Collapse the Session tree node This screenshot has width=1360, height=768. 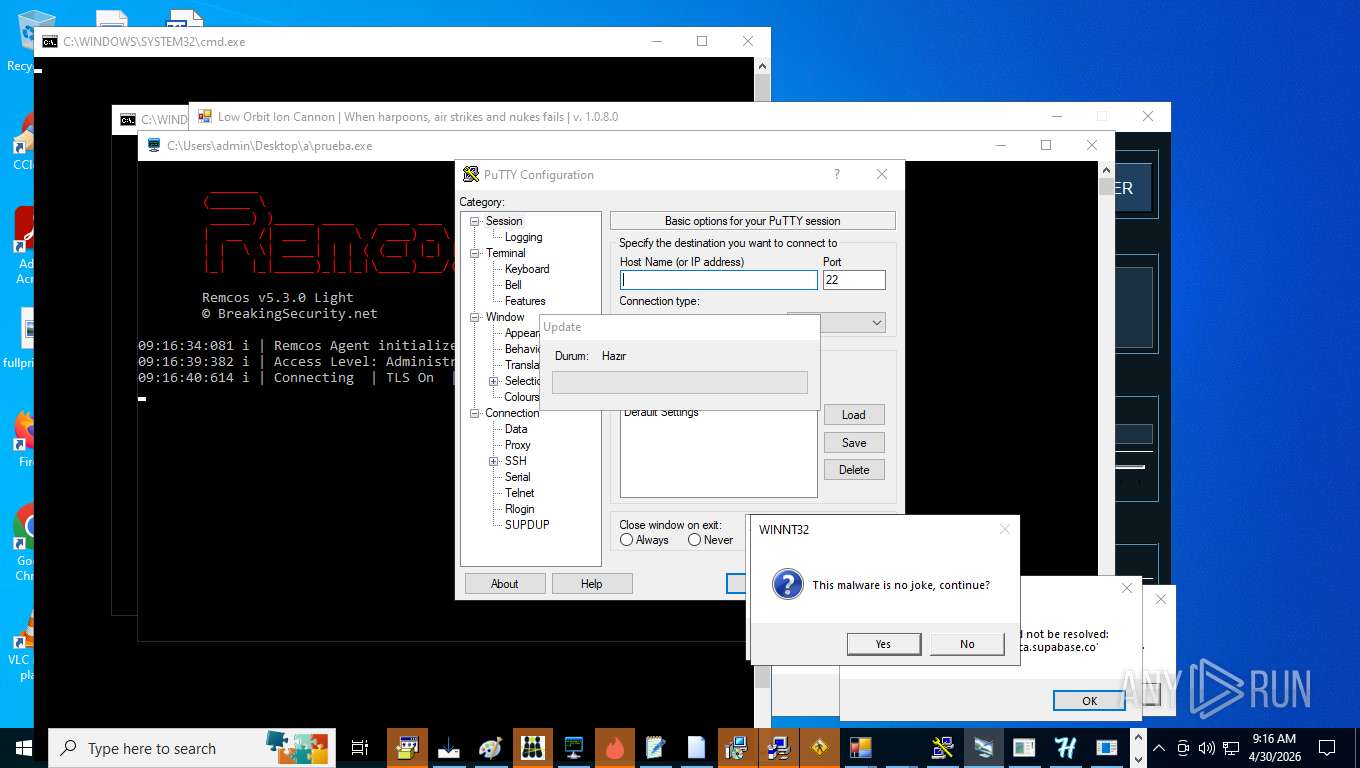point(475,221)
